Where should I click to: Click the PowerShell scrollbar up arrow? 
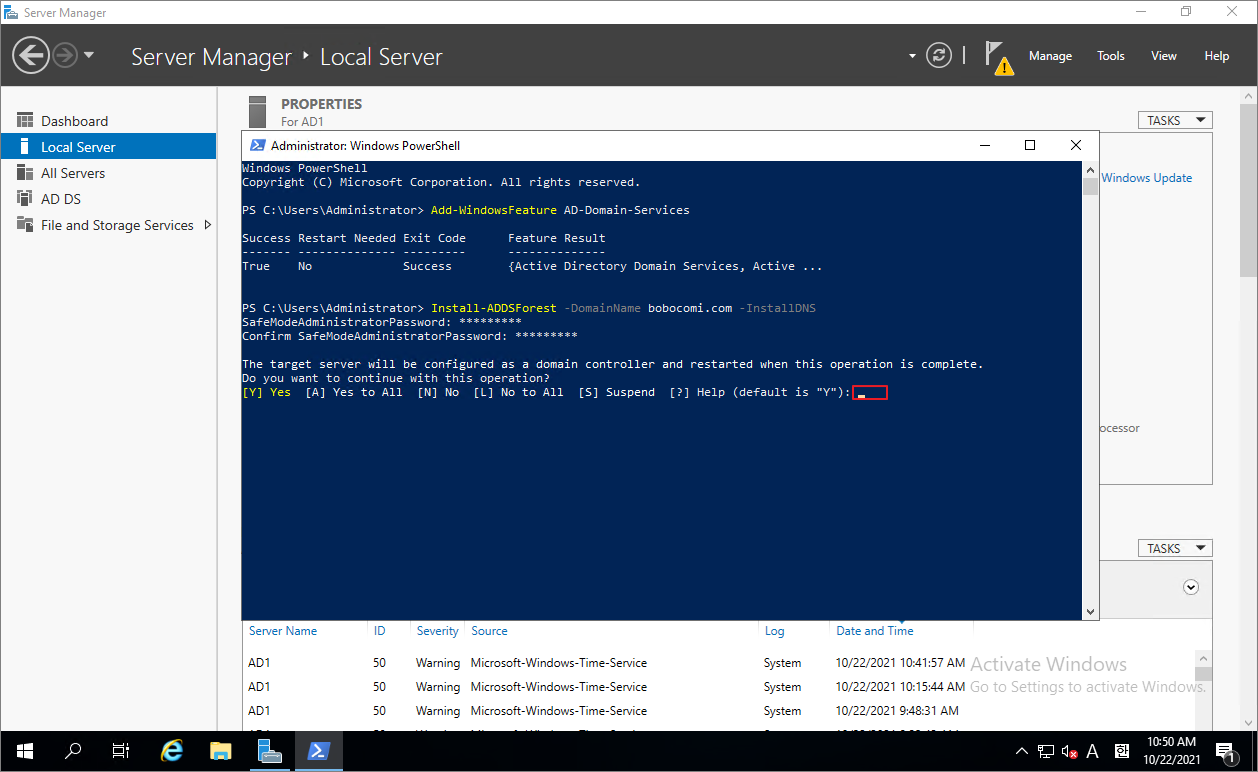click(1090, 168)
